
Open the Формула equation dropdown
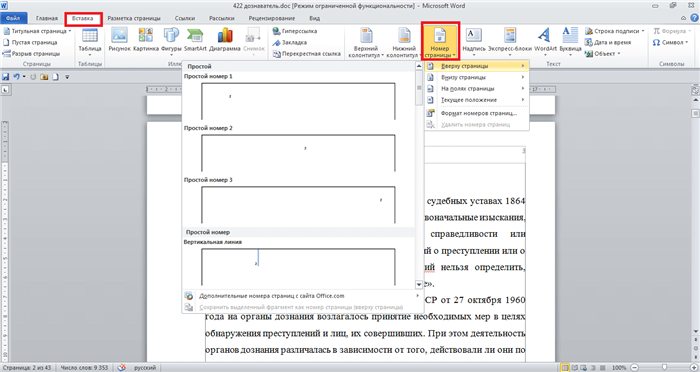(x=671, y=31)
